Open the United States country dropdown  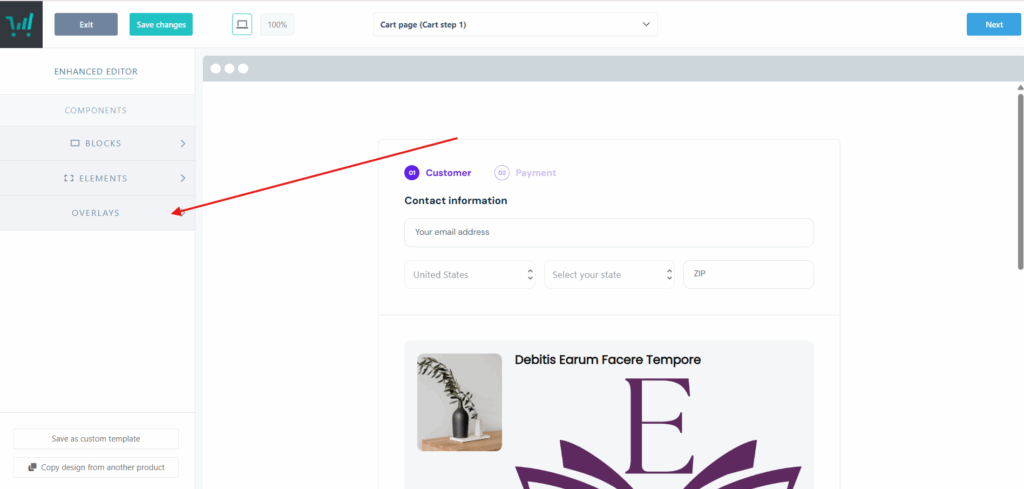[470, 275]
